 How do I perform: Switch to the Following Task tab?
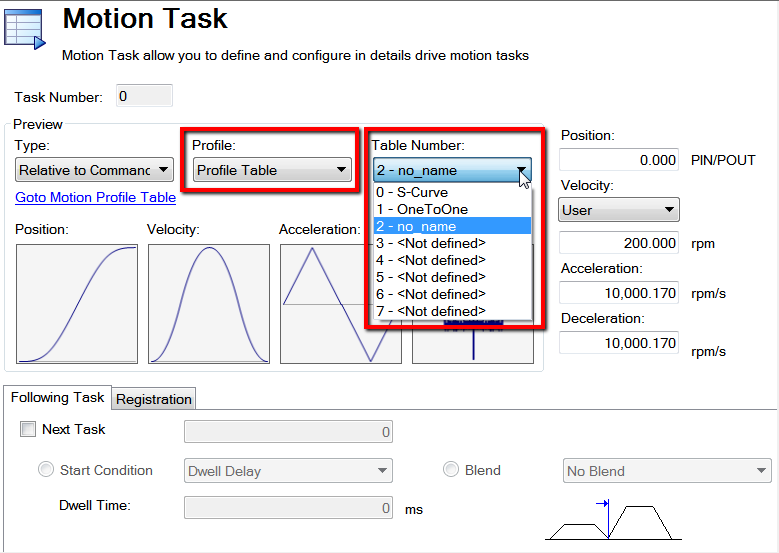pos(57,397)
